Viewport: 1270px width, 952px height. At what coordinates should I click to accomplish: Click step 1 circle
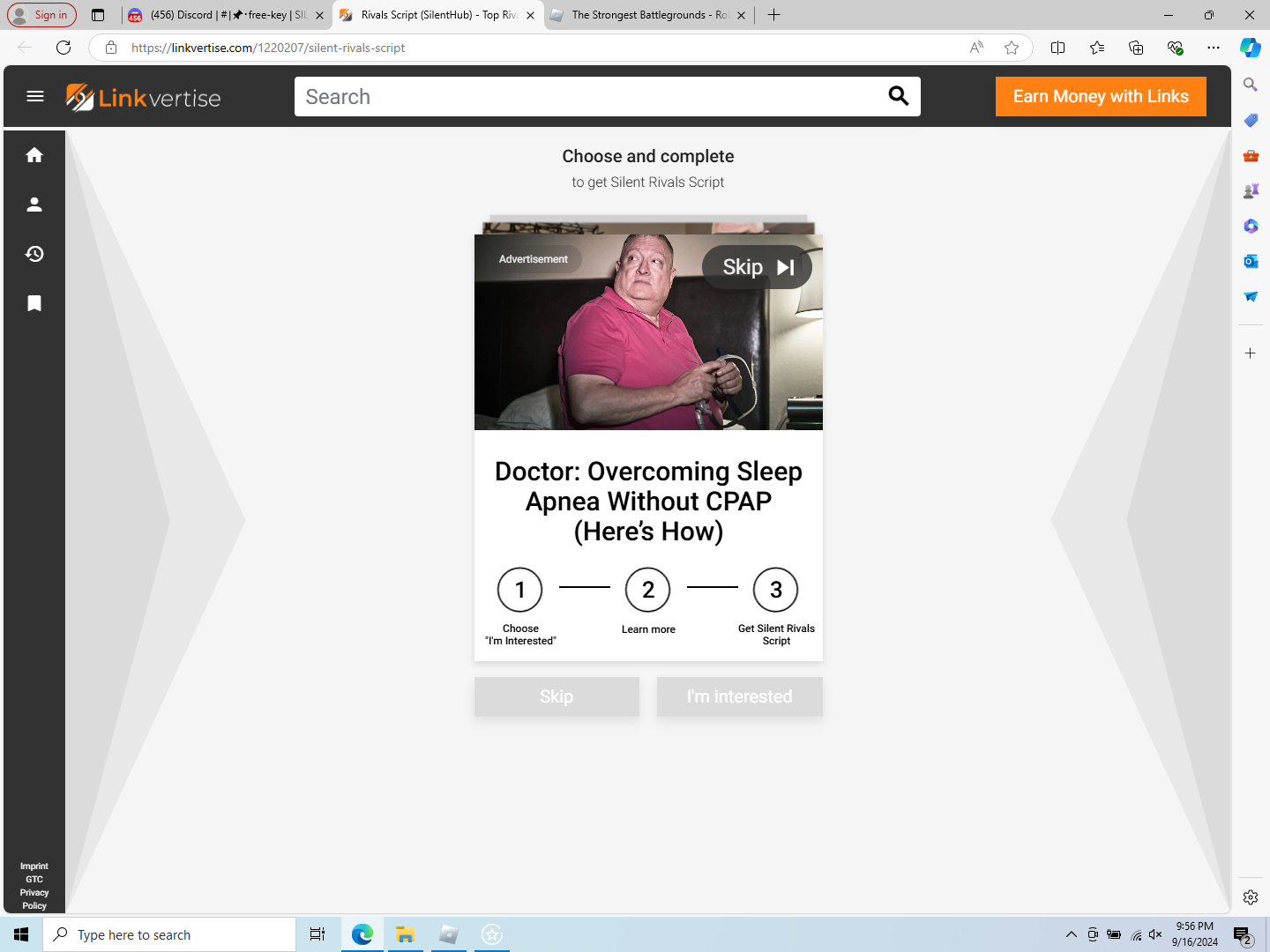click(x=520, y=590)
